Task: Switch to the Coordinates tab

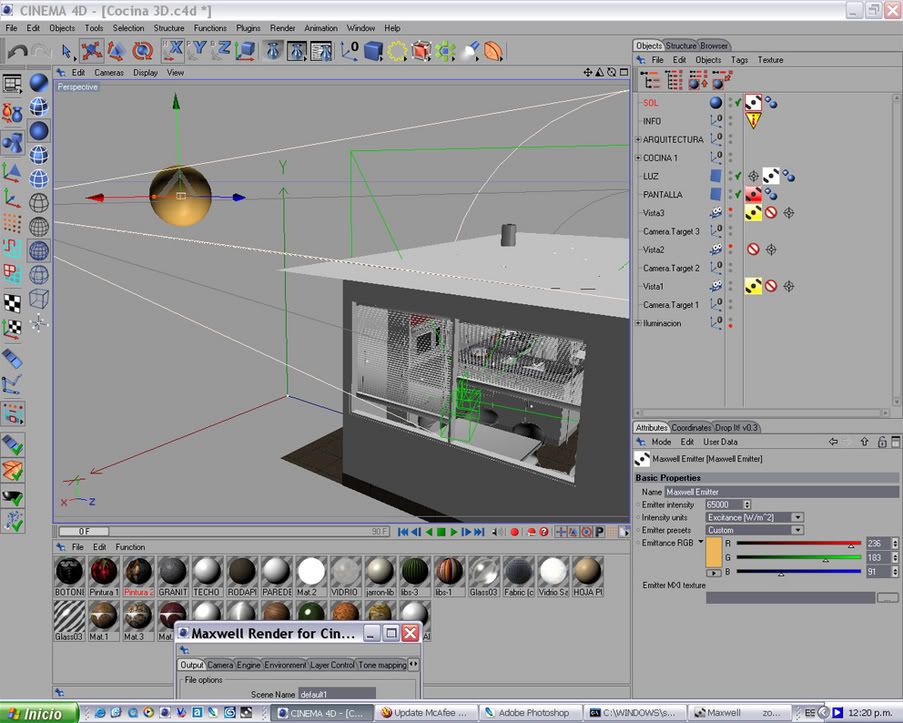Action: click(691, 427)
